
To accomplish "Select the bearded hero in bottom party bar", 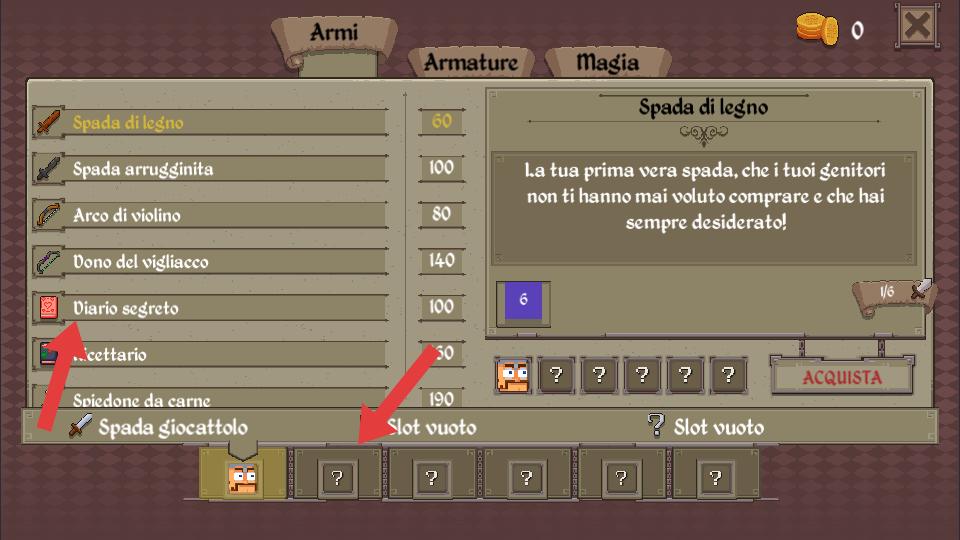I will pos(242,478).
